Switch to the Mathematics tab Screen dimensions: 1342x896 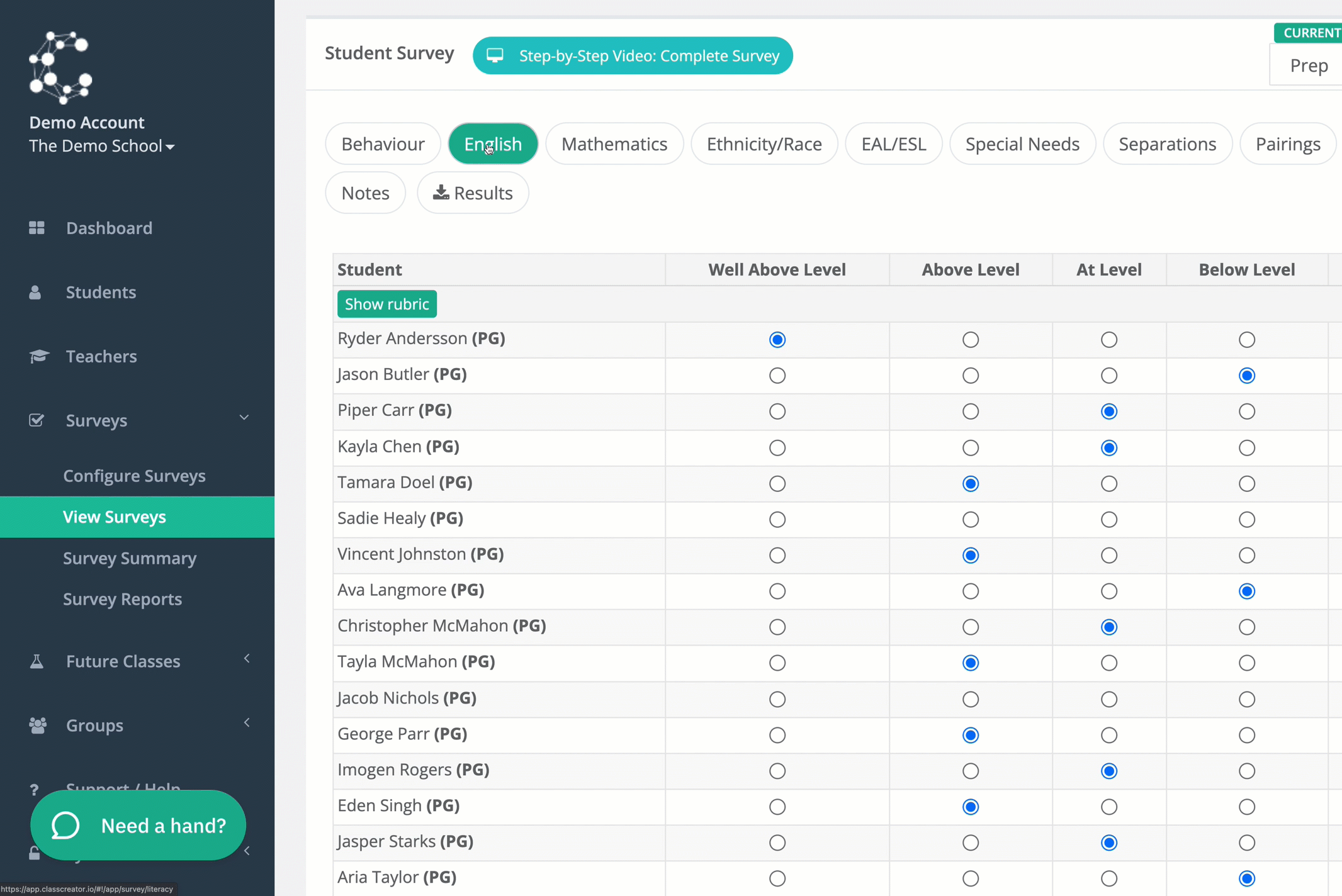[x=614, y=143]
